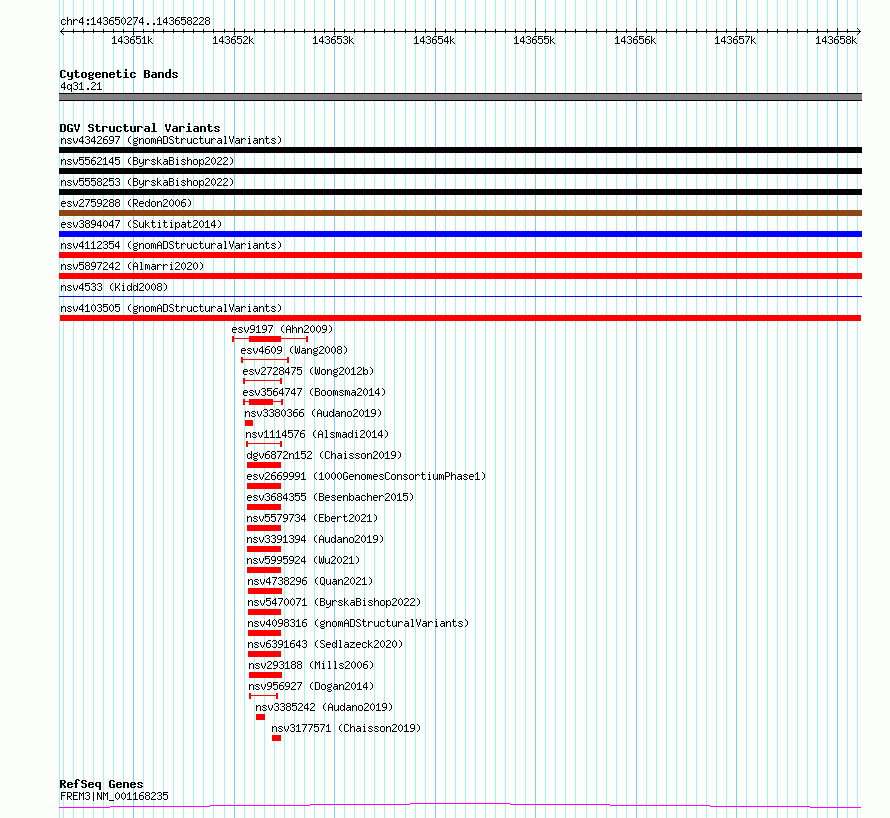
Task: Select the gray 4q31.21 band bar
Action: [460, 97]
